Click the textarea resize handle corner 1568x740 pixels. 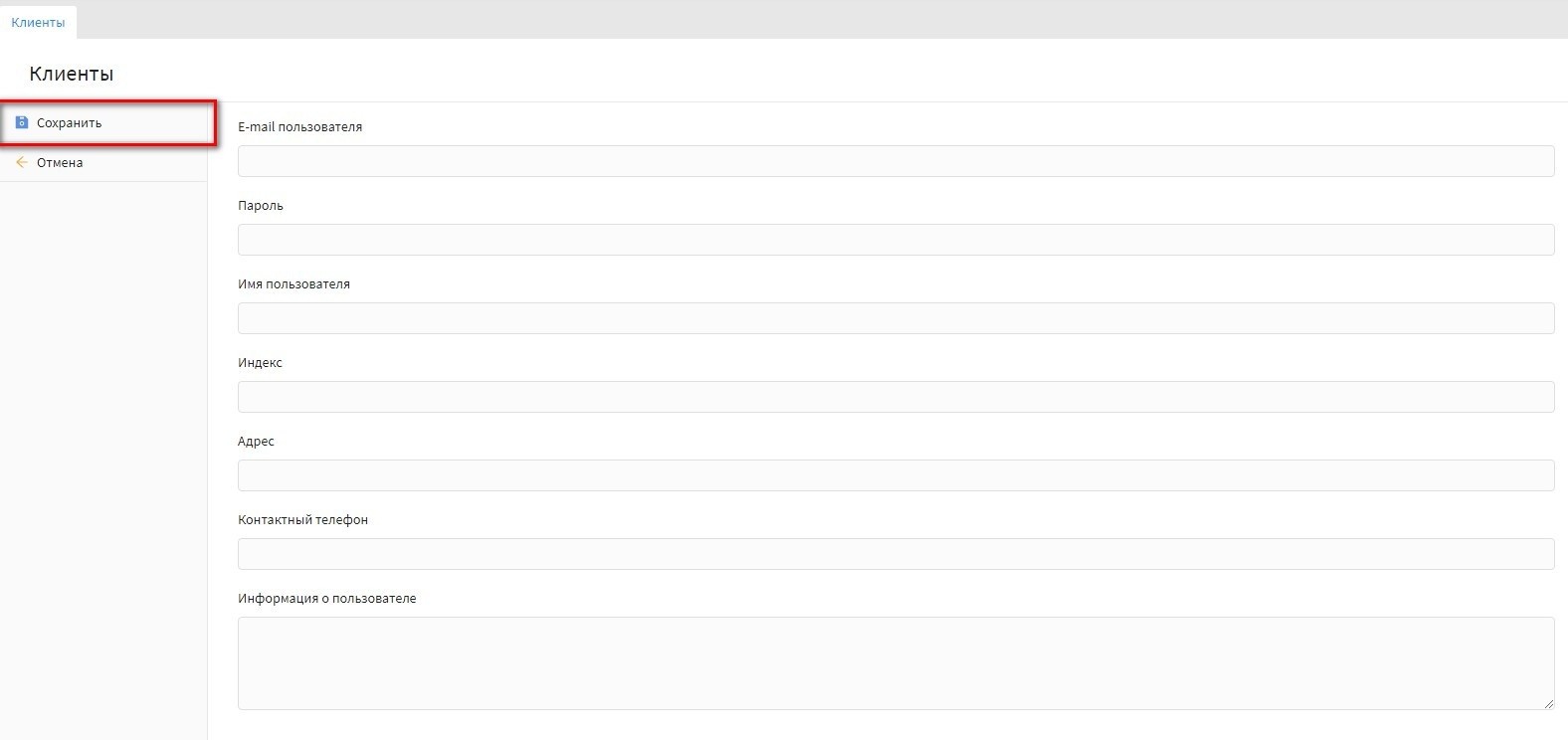(x=1549, y=704)
